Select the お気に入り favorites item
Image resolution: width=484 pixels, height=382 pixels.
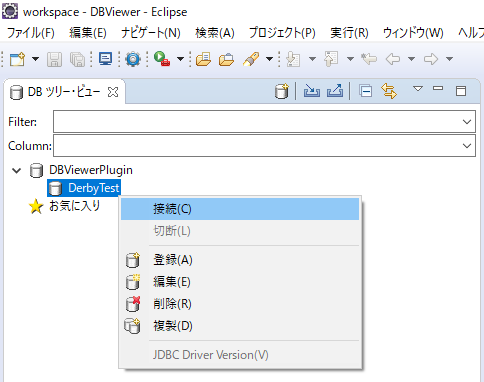click(75, 206)
